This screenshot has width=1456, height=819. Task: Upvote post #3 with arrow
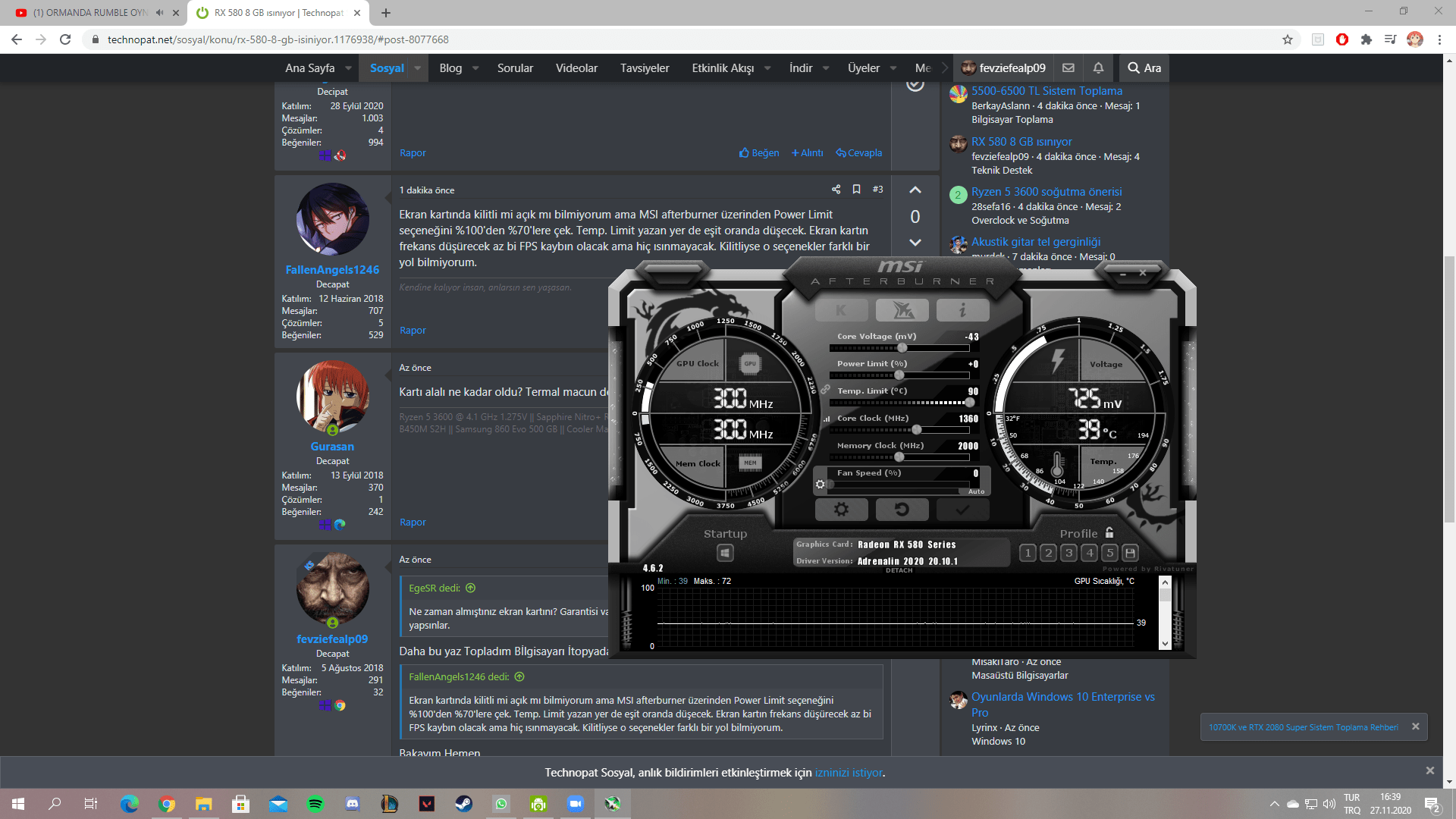pyautogui.click(x=915, y=190)
